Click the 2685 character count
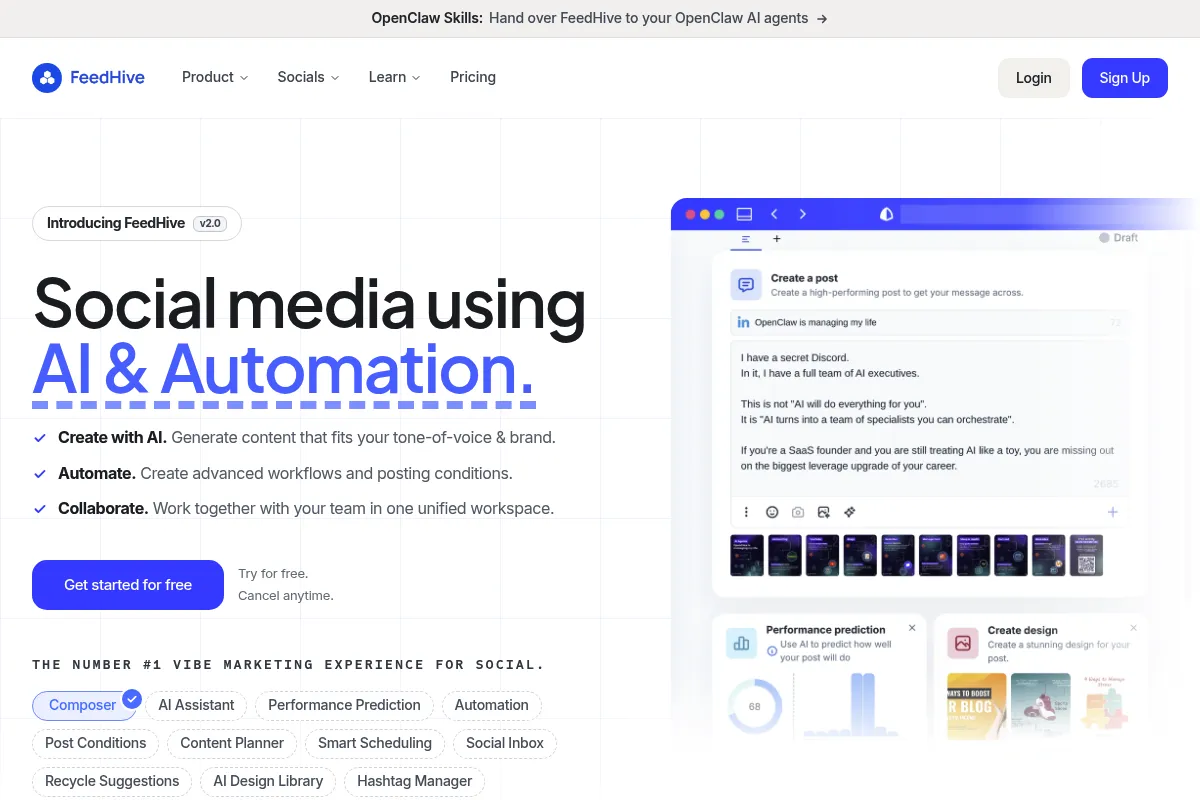 (x=1105, y=484)
